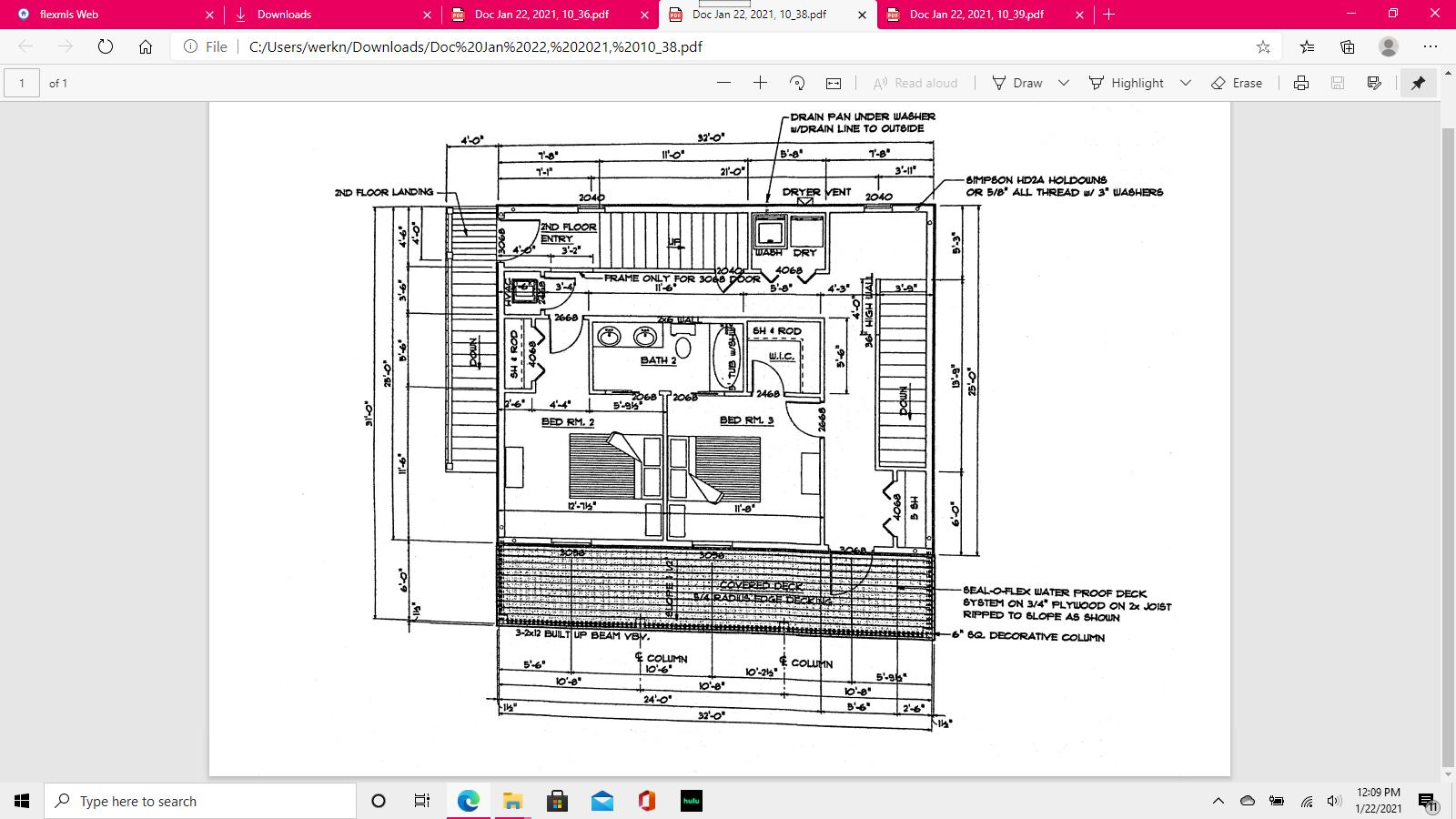This screenshot has width=1456, height=819.
Task: Click the Zoom in plus icon
Action: [760, 83]
